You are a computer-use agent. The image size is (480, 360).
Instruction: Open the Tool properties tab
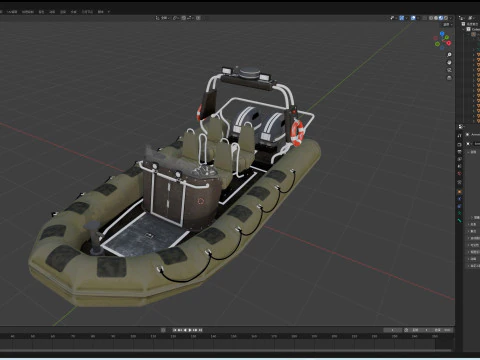(x=459, y=135)
